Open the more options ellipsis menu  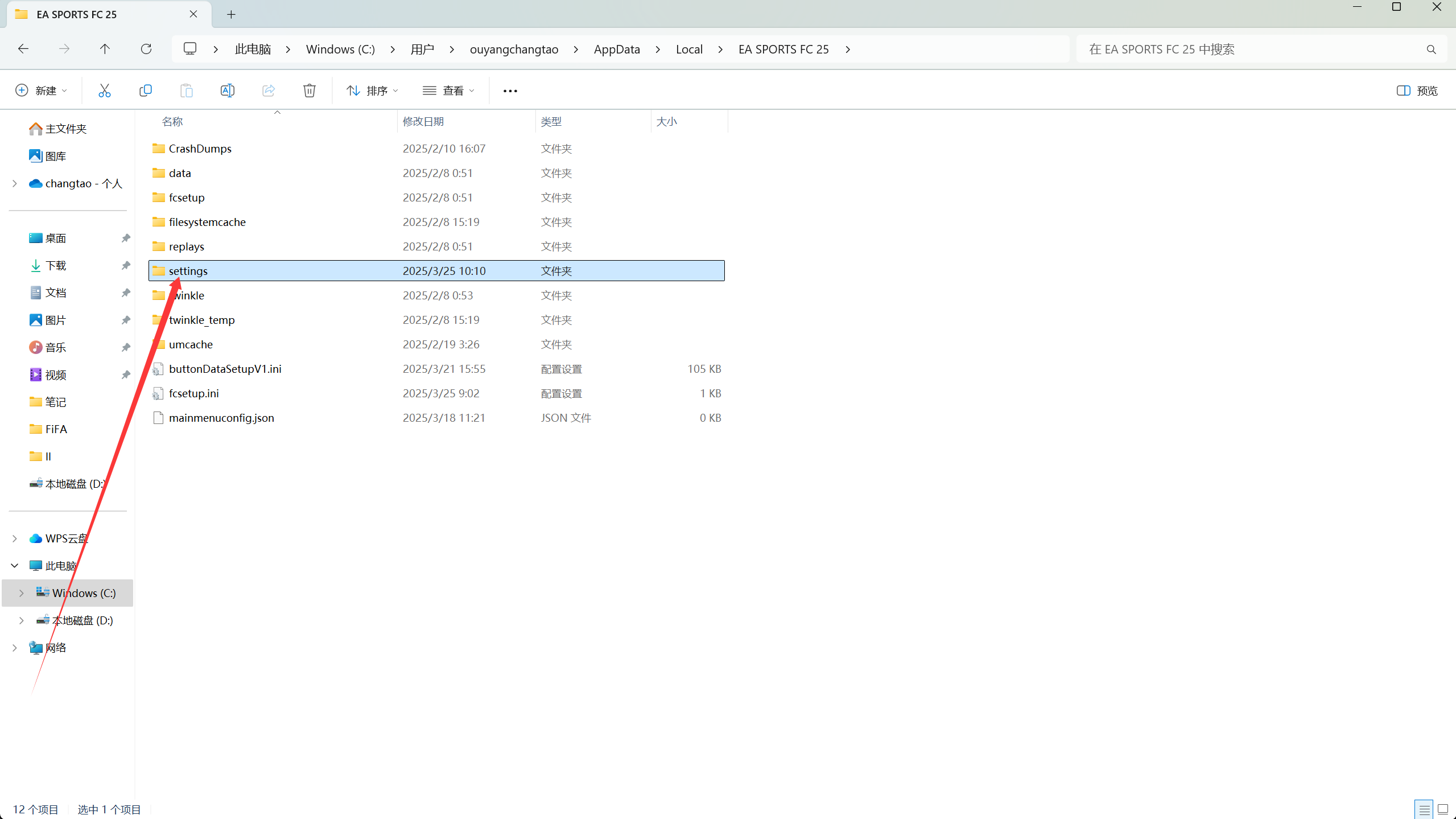(510, 90)
